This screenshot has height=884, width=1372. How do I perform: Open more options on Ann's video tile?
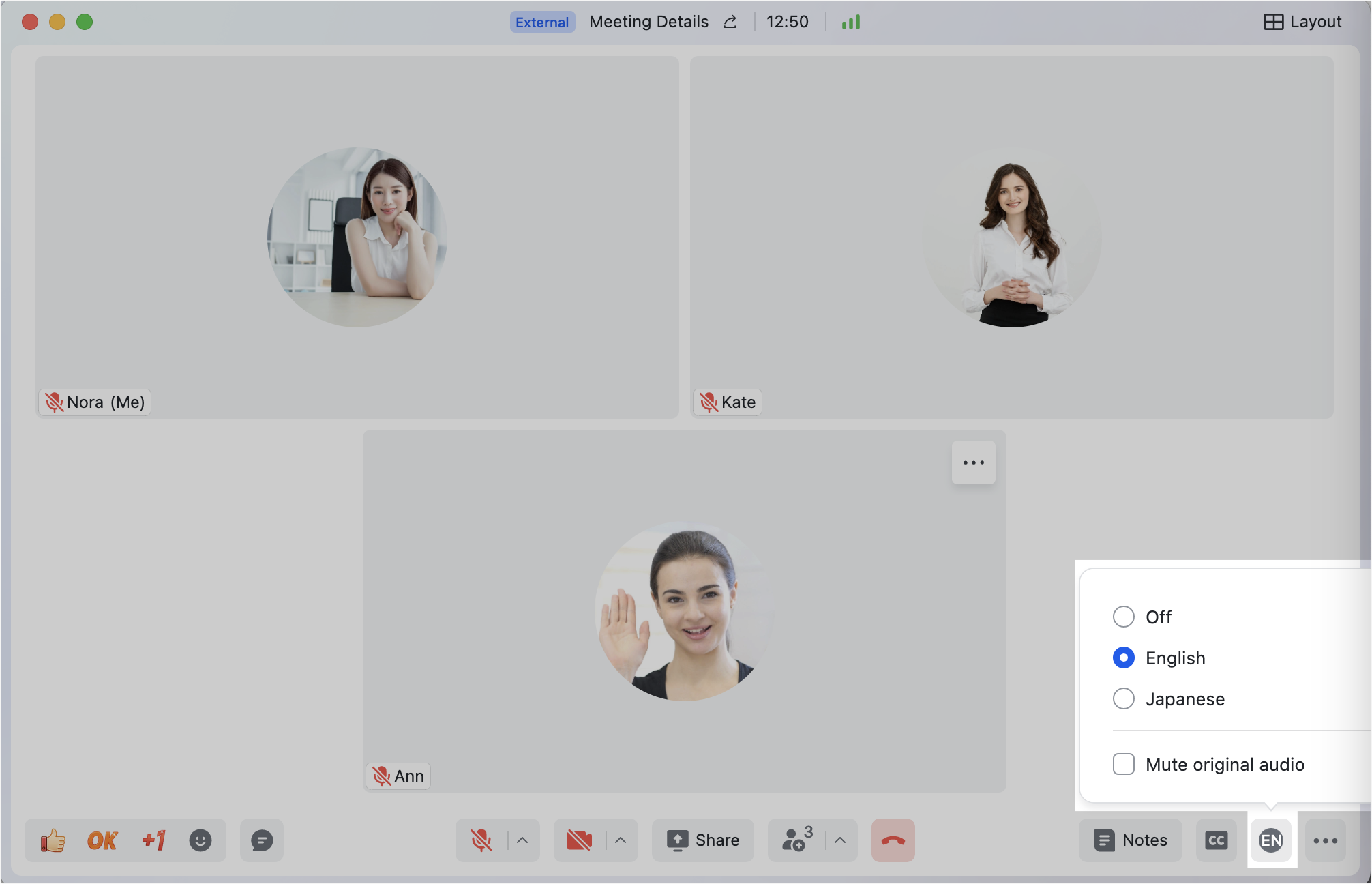[973, 462]
